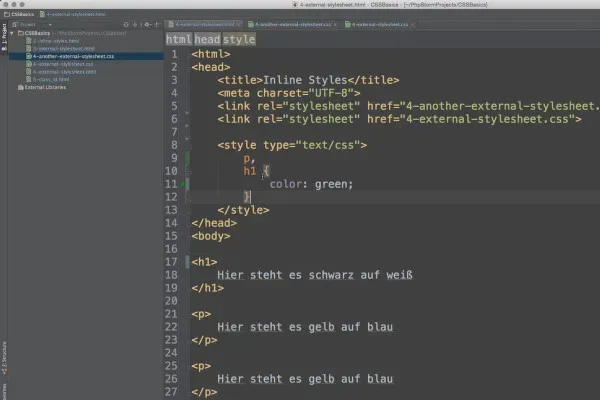The width and height of the screenshot is (600, 400).
Task: Click the h1 selector on line 10
Action: coord(249,171)
